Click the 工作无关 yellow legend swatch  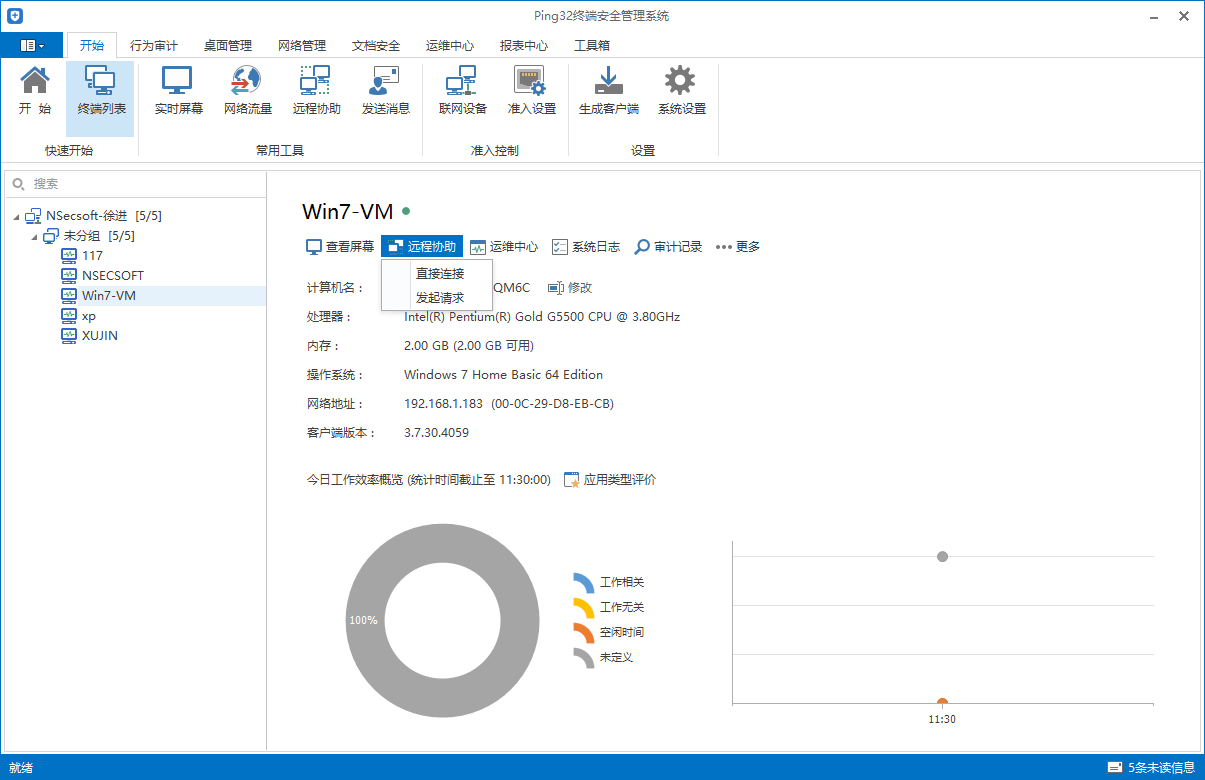(x=584, y=608)
